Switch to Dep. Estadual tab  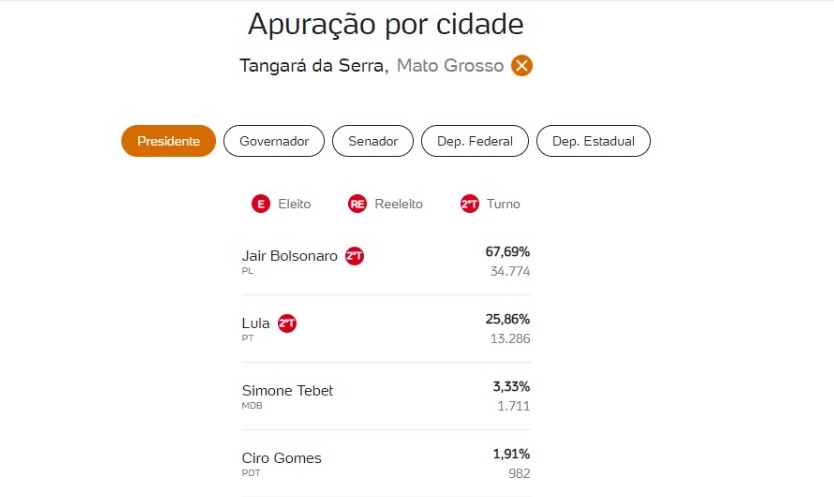593,141
